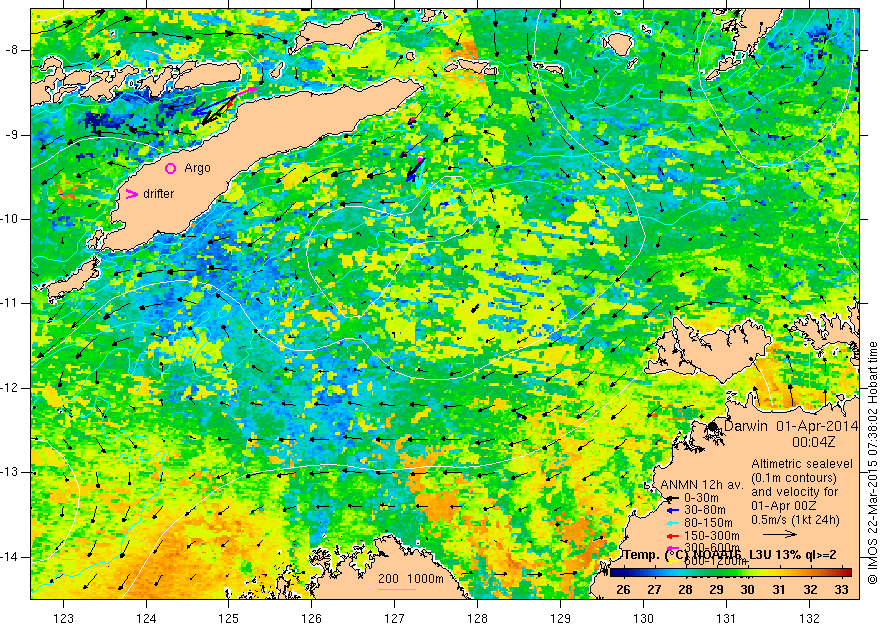This screenshot has height=630, width=880.
Task: Click colorbar tick label '28'
Action: [685, 590]
